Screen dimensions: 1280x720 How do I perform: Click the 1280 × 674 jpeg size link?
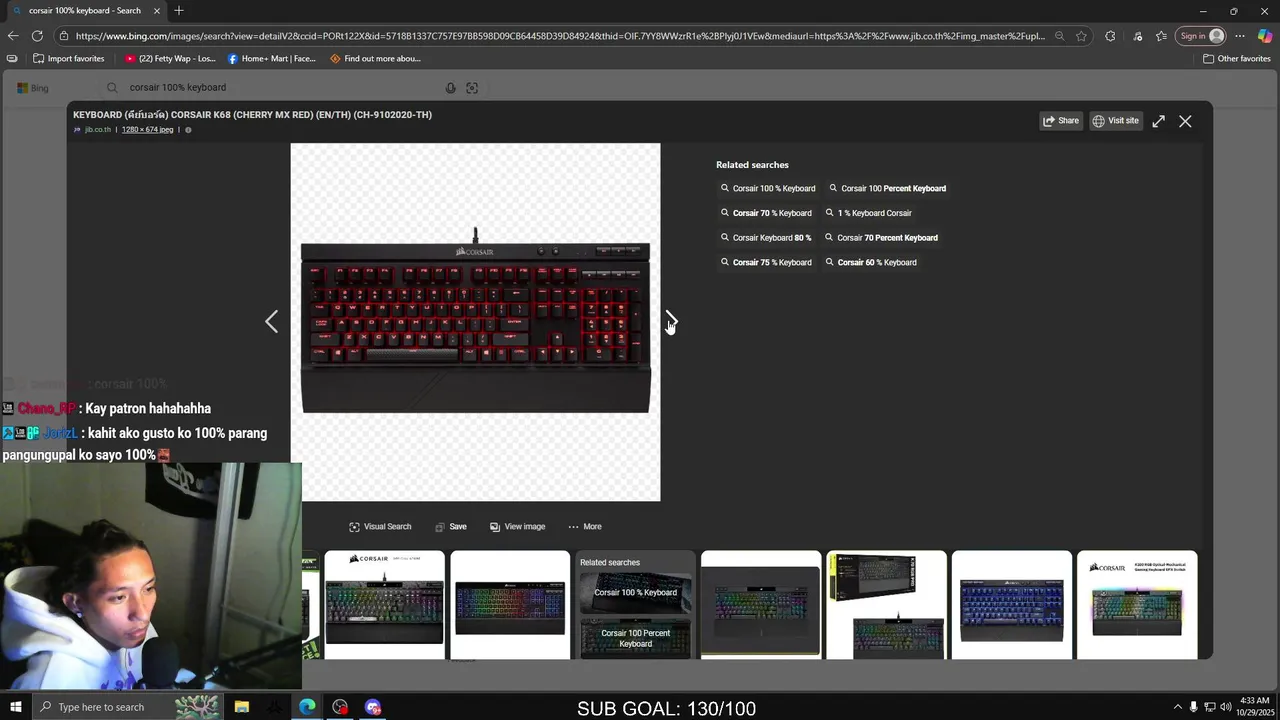point(147,130)
